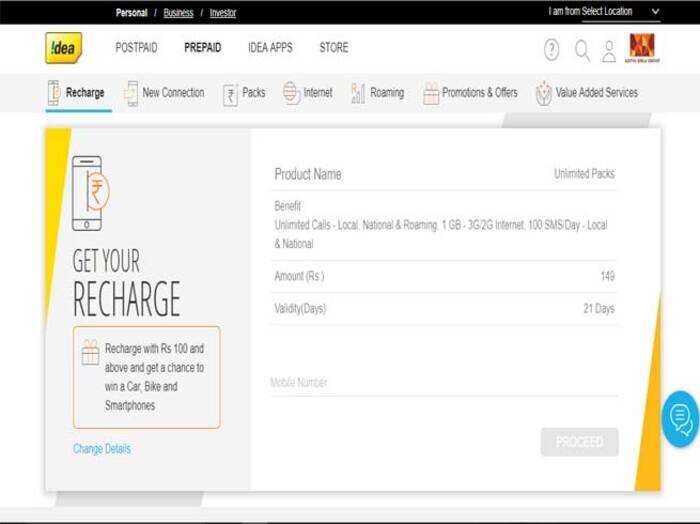
Task: Click the Aditya Birla Group logo
Action: (642, 48)
